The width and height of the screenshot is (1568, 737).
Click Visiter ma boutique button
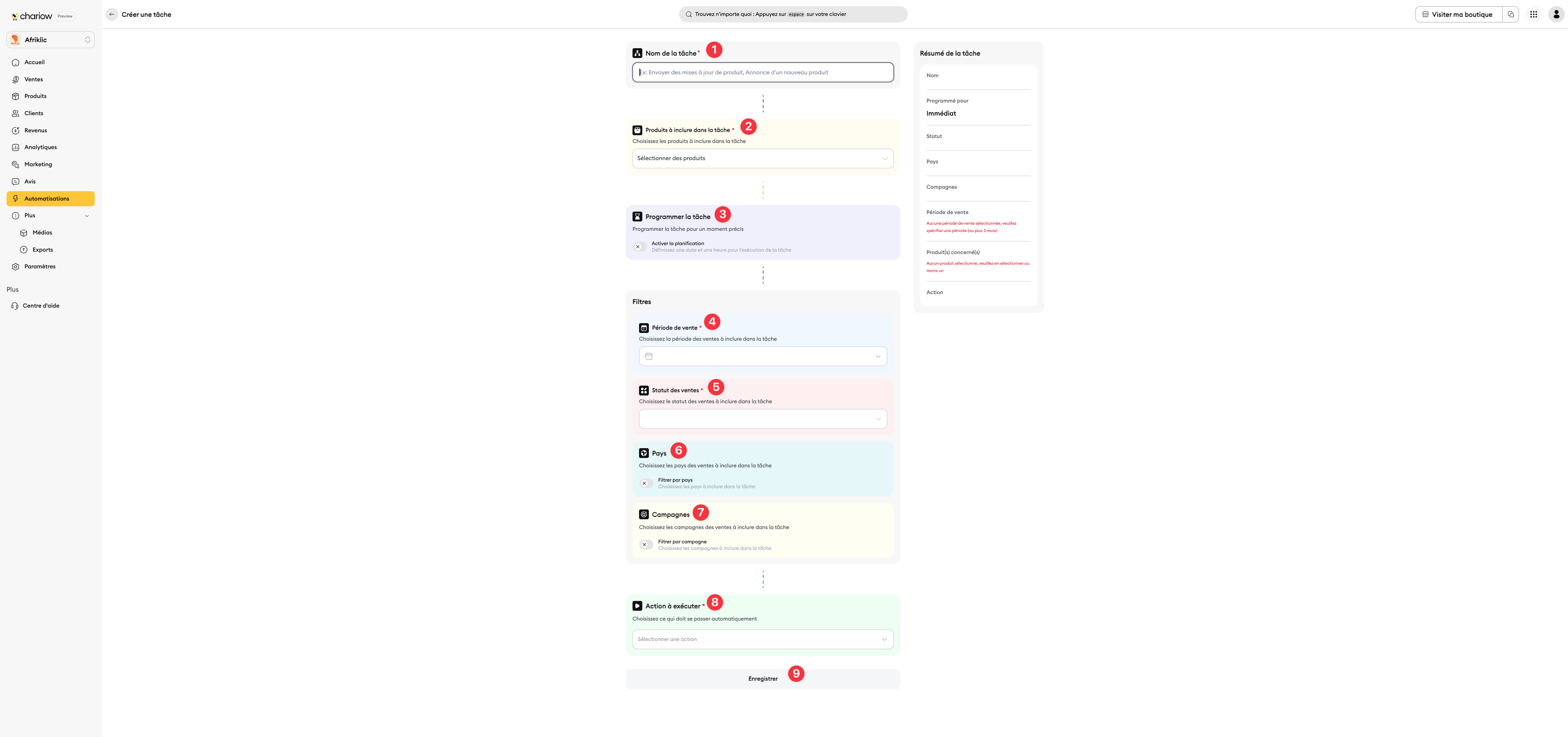tap(1459, 15)
